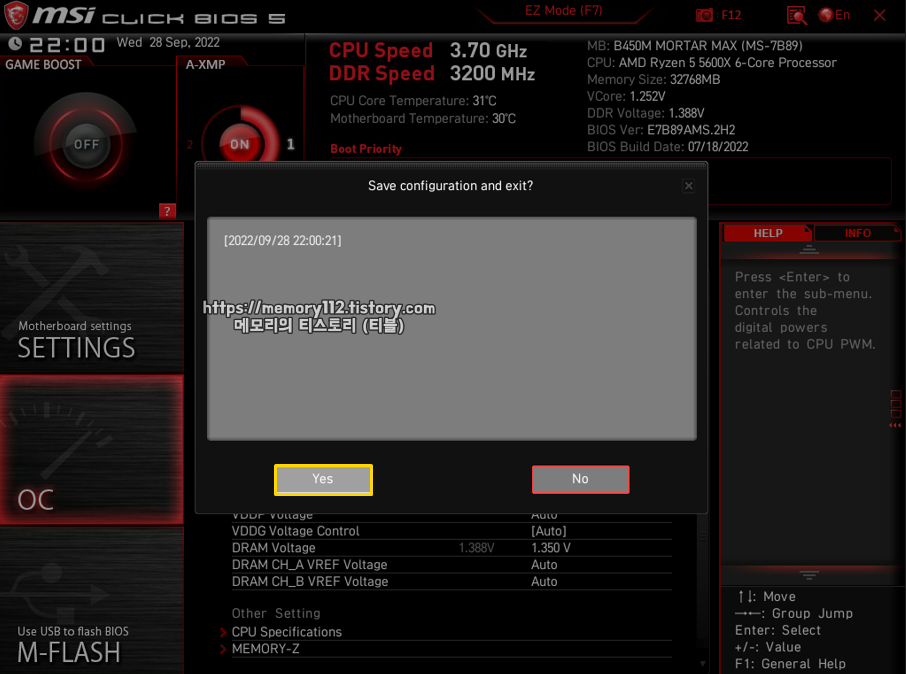This screenshot has width=906, height=674.
Task: Switch to the HELP tab
Action: tap(767, 233)
